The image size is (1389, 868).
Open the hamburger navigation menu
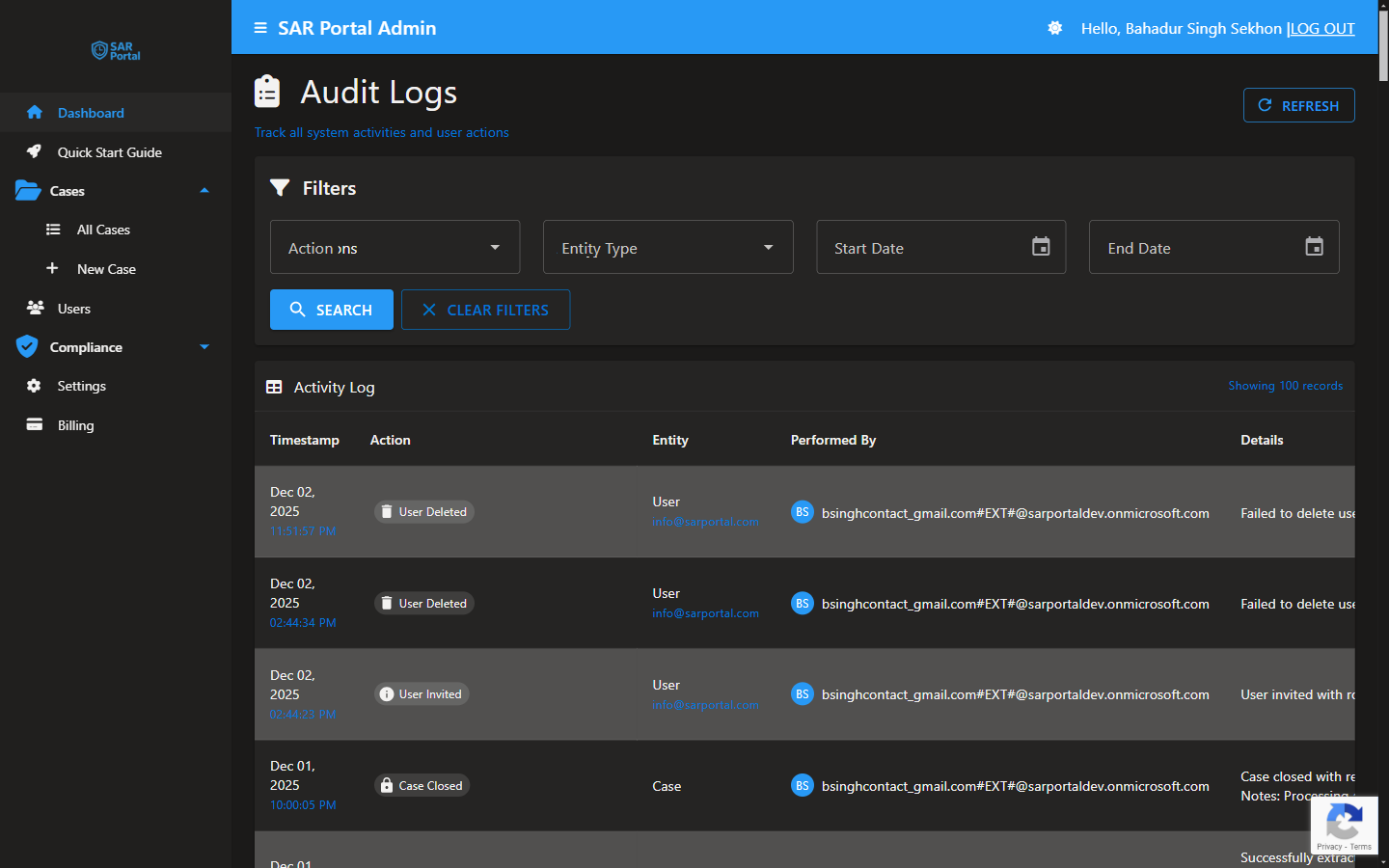tap(259, 28)
